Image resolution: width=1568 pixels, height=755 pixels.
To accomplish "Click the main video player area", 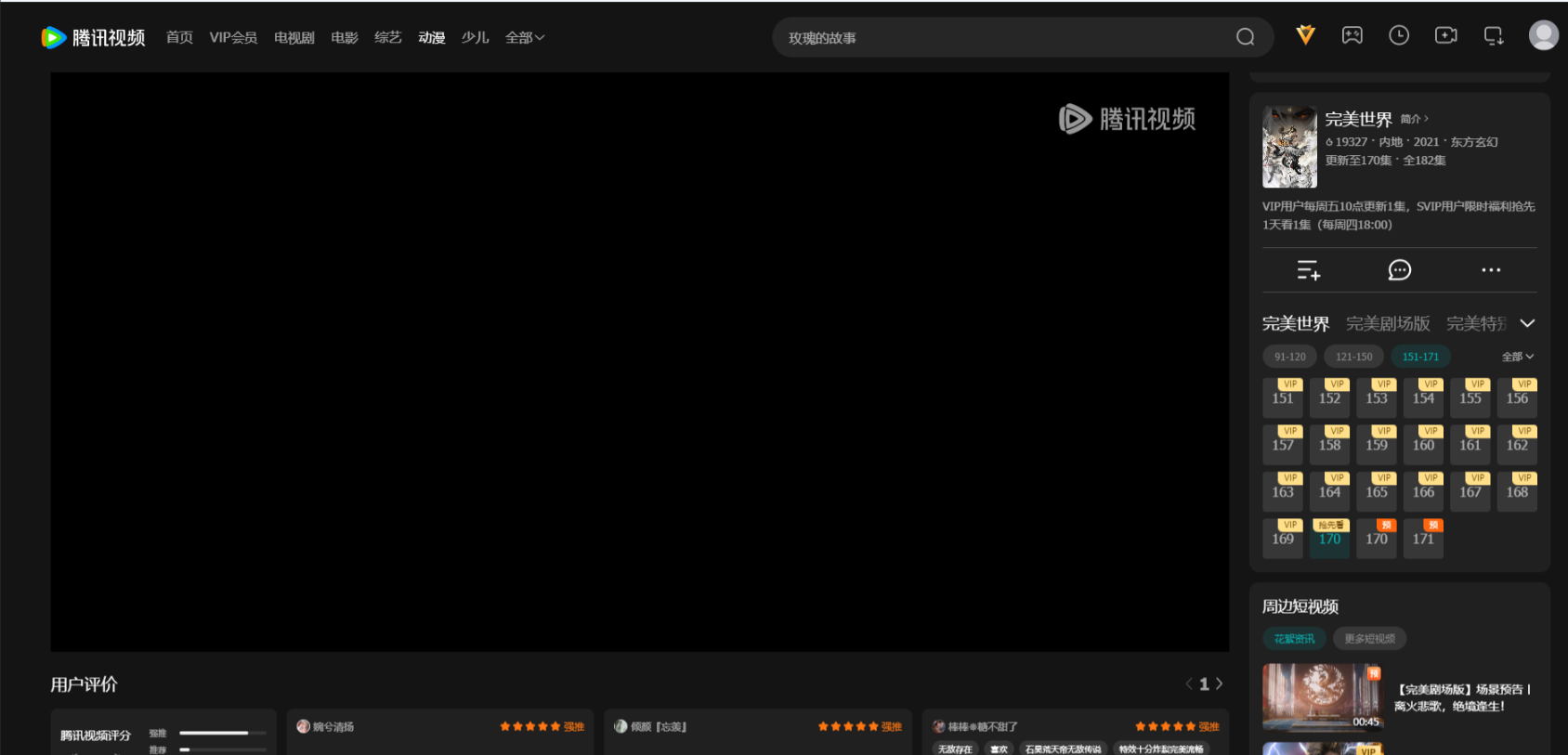I will click(x=639, y=362).
